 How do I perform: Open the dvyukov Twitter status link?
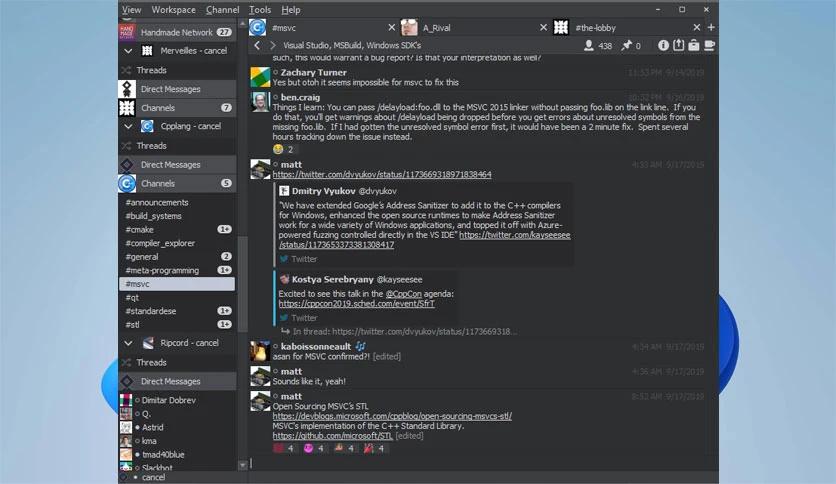coord(382,174)
